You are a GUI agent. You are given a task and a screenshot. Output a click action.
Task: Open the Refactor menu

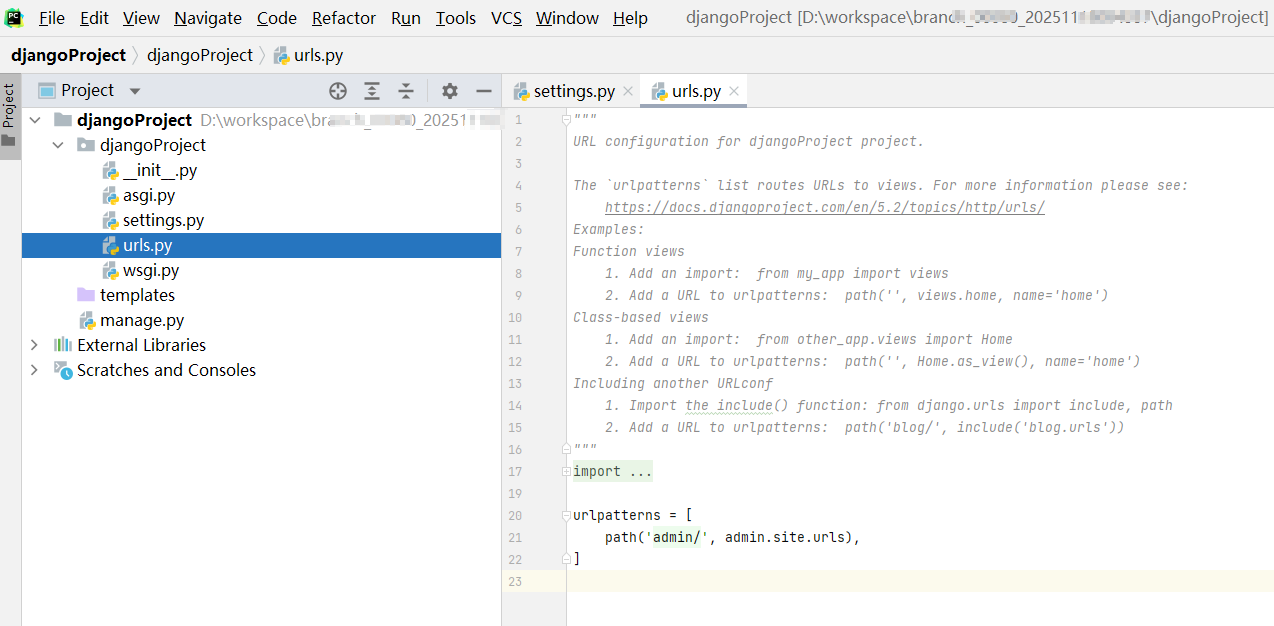pyautogui.click(x=344, y=18)
